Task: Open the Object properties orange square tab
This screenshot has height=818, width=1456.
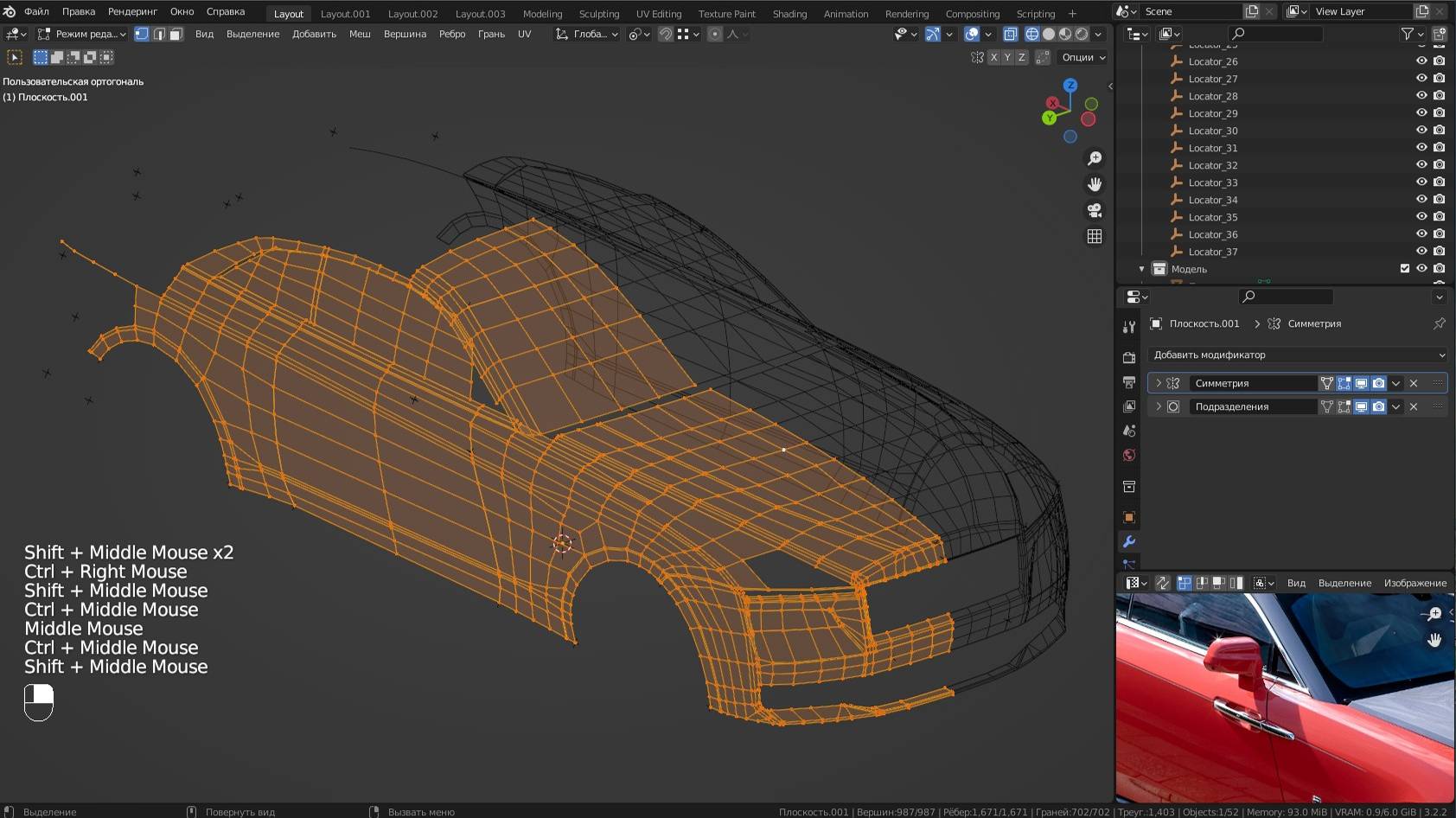Action: (1128, 517)
